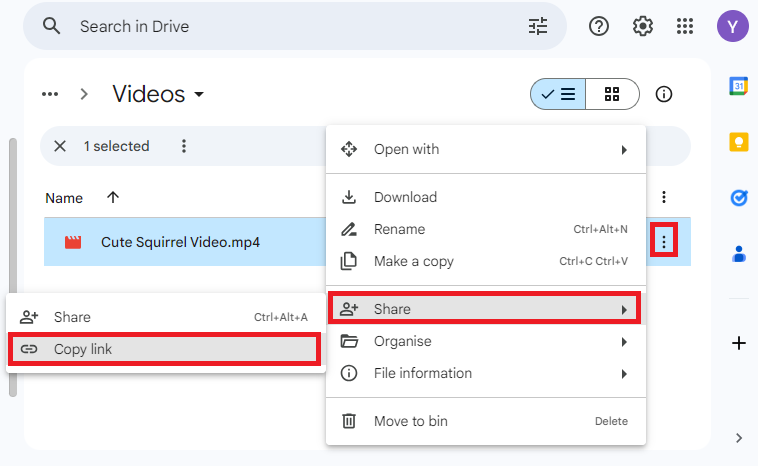758x467 pixels.
Task: Click Share with Ctrl+Alt+A in submenu
Action: tap(164, 317)
